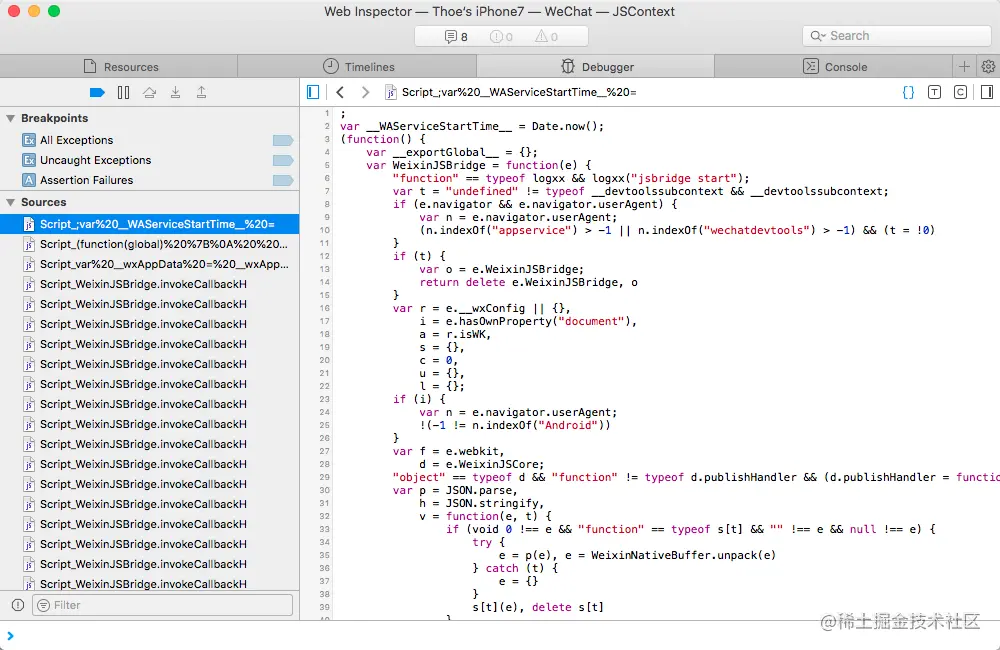
Task: Select Script_var%20__wxAppData source file
Action: coord(164,264)
